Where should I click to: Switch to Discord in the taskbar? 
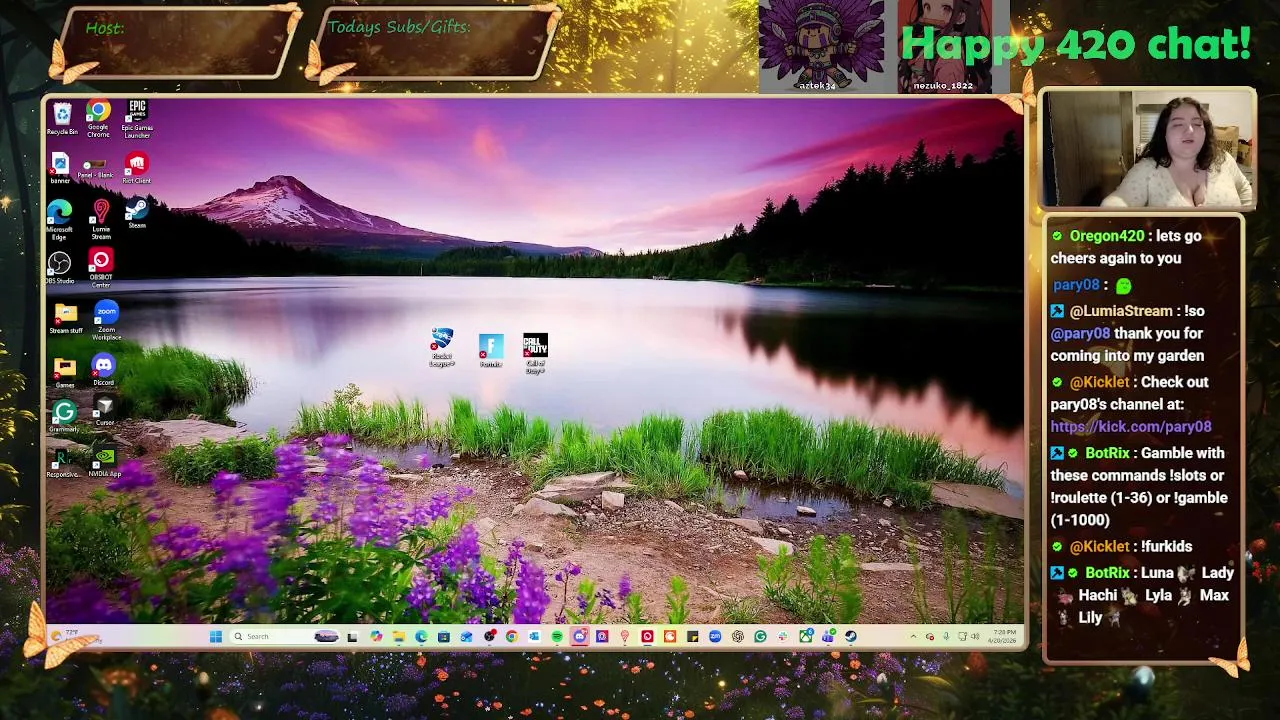579,636
